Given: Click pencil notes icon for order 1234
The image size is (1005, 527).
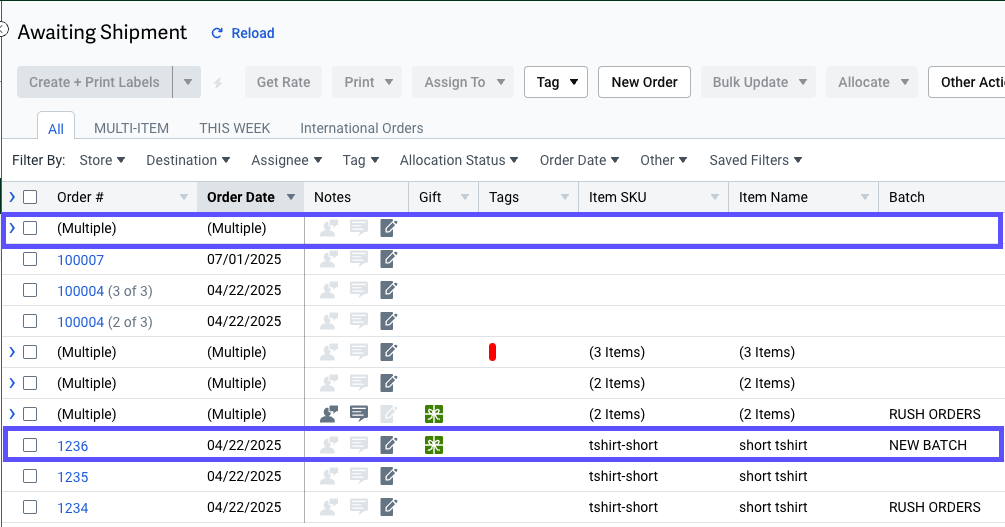Looking at the screenshot, I should [x=388, y=507].
